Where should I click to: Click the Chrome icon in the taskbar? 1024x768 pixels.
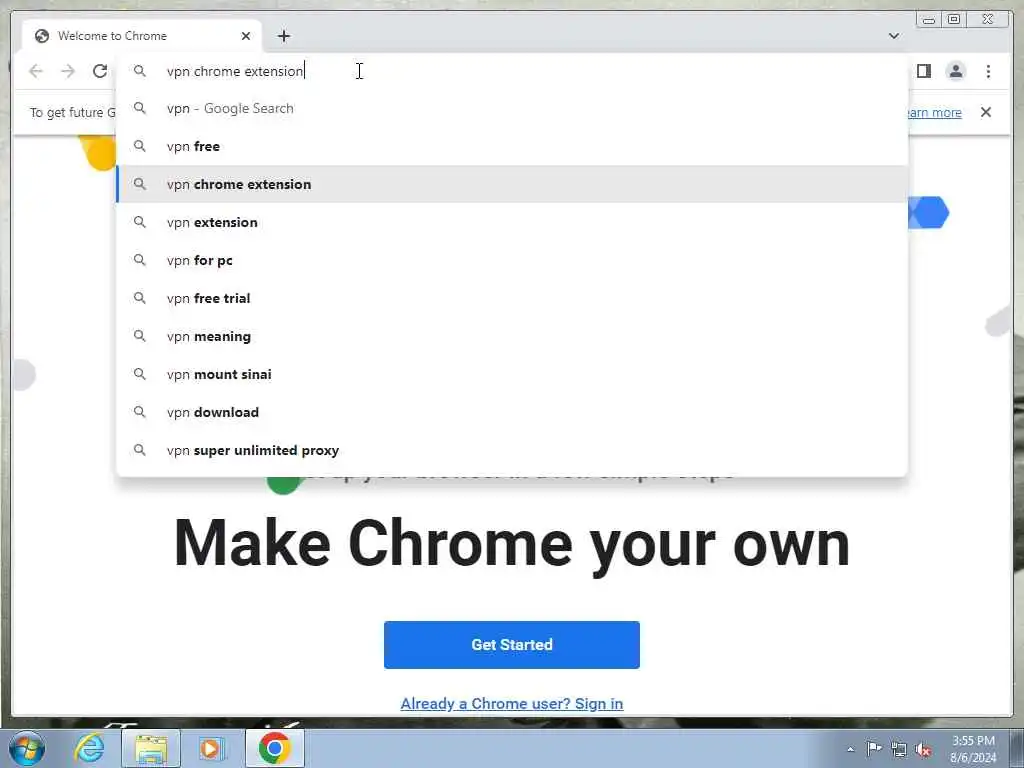pos(274,748)
